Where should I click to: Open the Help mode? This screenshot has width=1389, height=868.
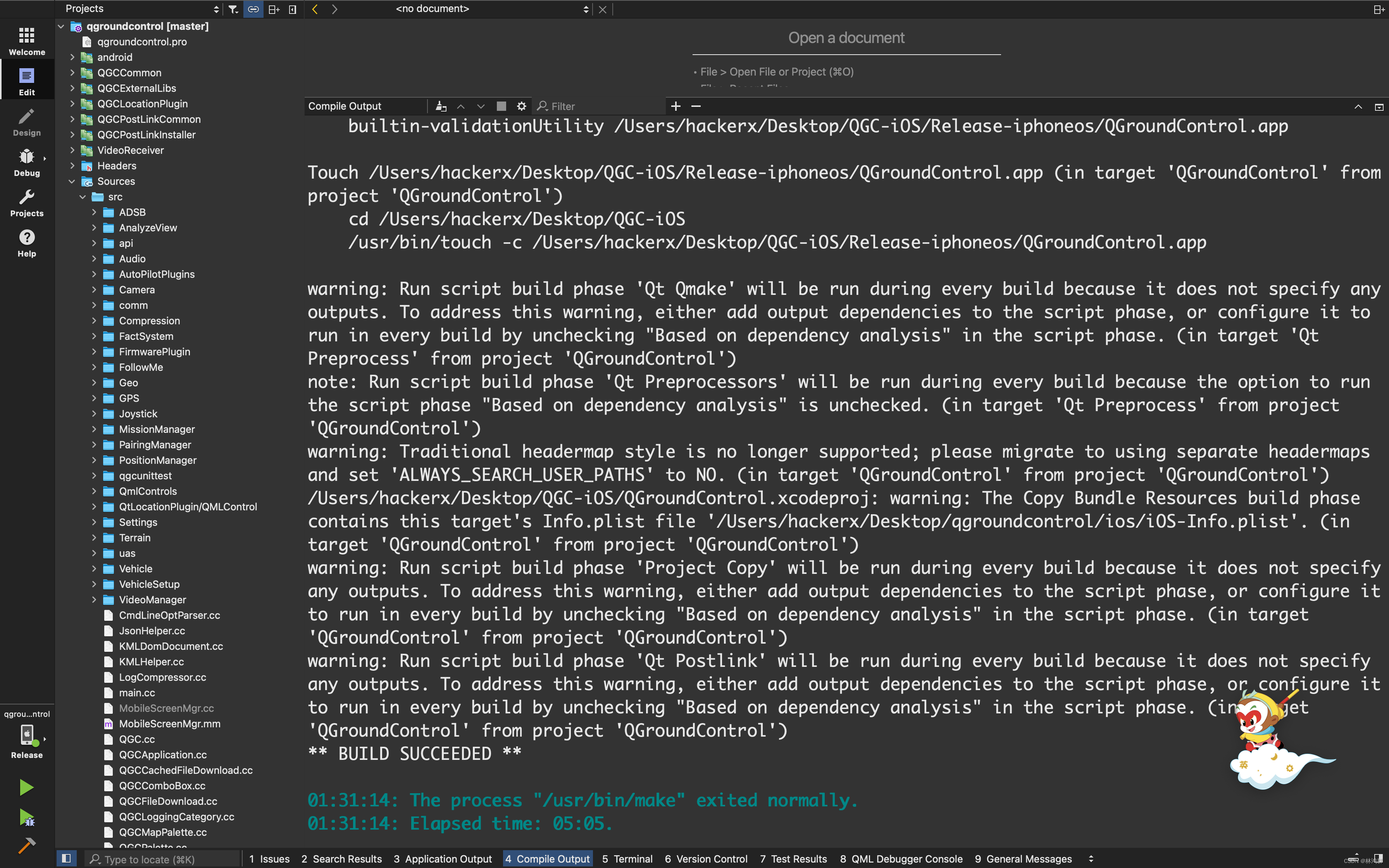click(26, 243)
